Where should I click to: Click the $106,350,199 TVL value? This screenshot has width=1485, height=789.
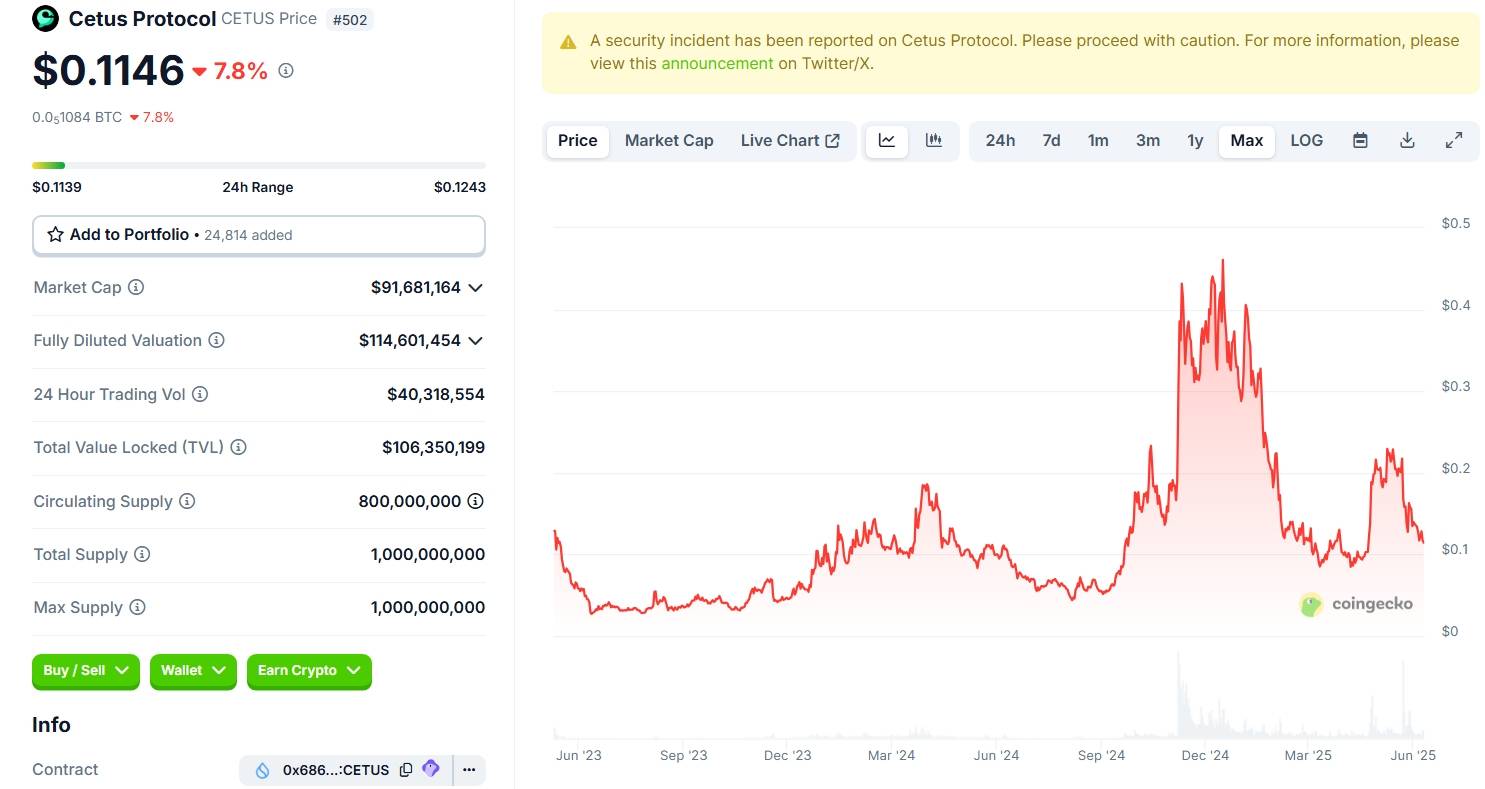tap(433, 447)
